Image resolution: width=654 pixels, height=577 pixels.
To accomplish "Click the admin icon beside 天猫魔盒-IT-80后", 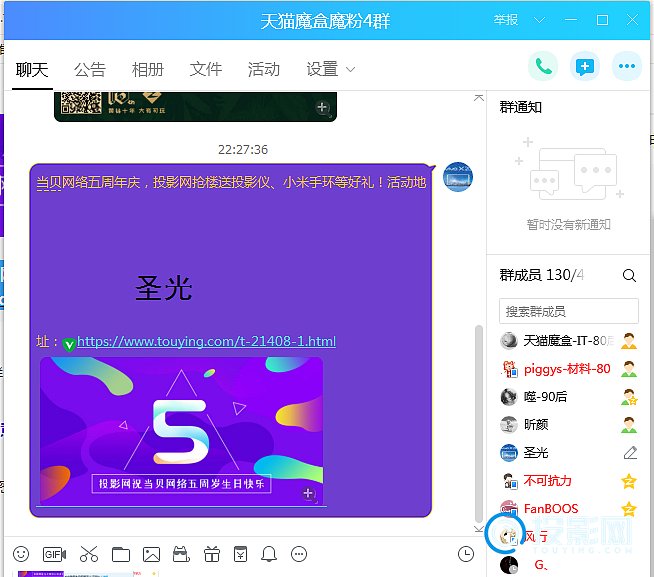I will (629, 341).
